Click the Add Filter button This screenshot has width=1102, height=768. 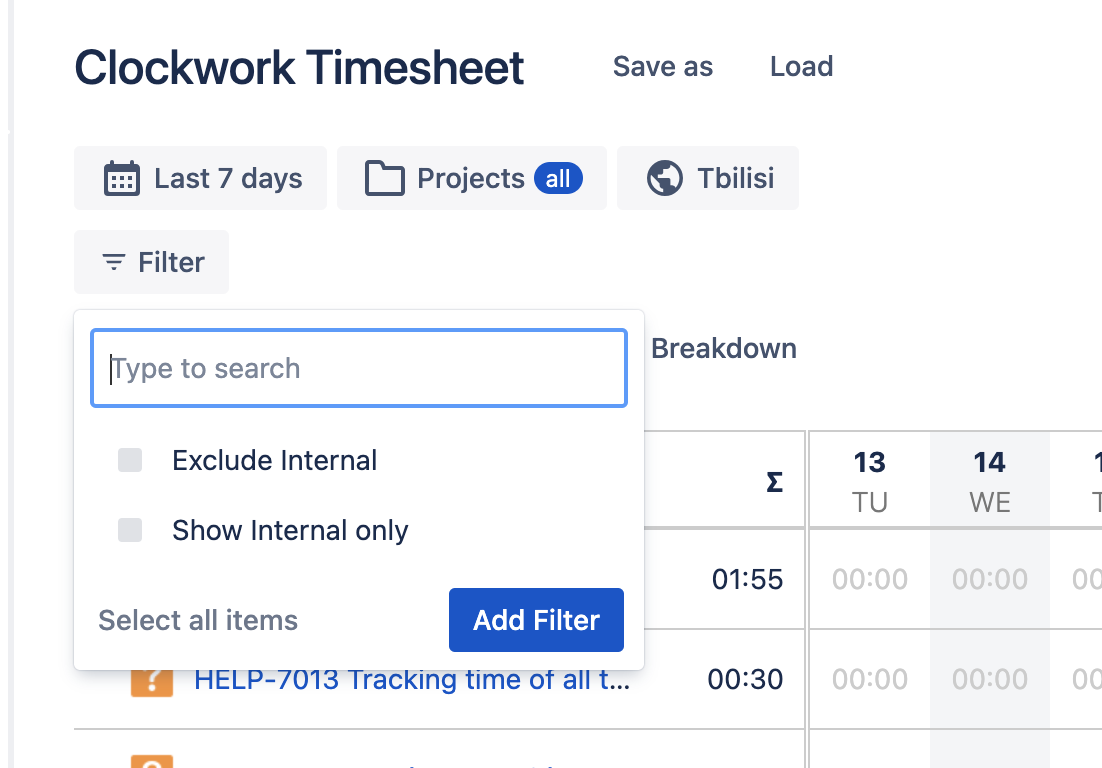pyautogui.click(x=536, y=620)
